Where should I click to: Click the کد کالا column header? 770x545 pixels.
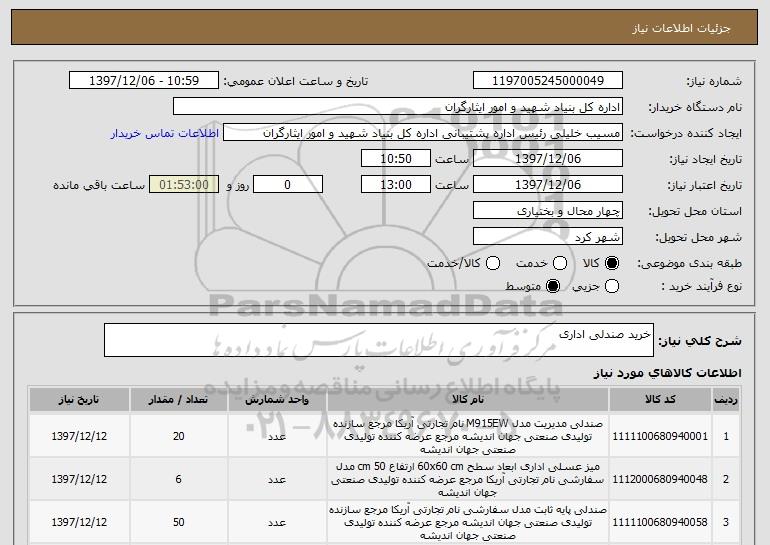click(660, 400)
